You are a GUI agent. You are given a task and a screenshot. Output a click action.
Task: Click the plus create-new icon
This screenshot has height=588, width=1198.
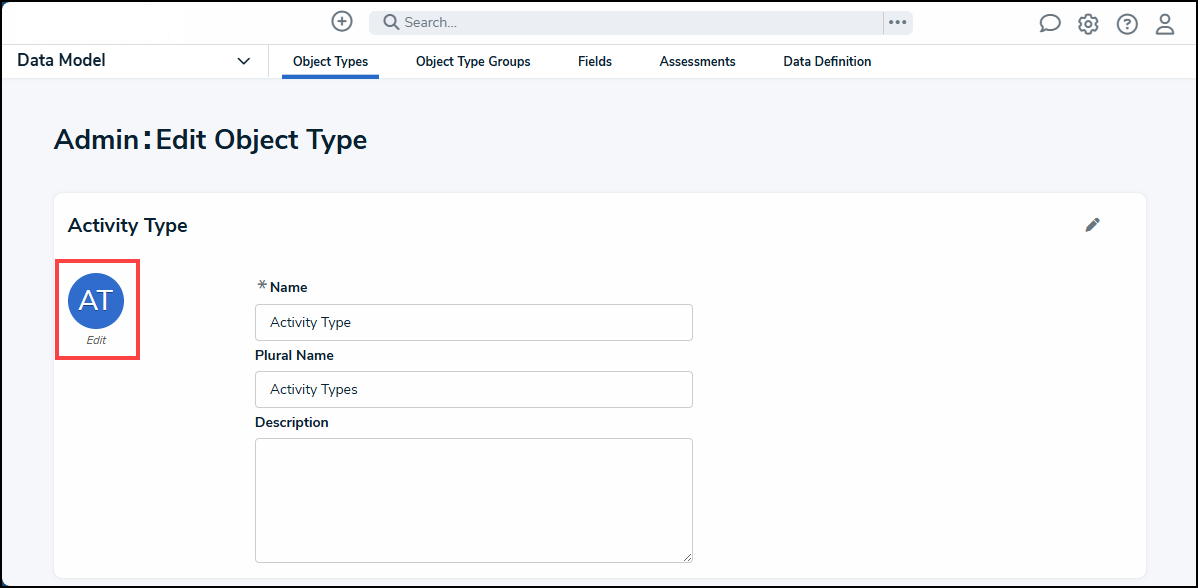coord(342,22)
